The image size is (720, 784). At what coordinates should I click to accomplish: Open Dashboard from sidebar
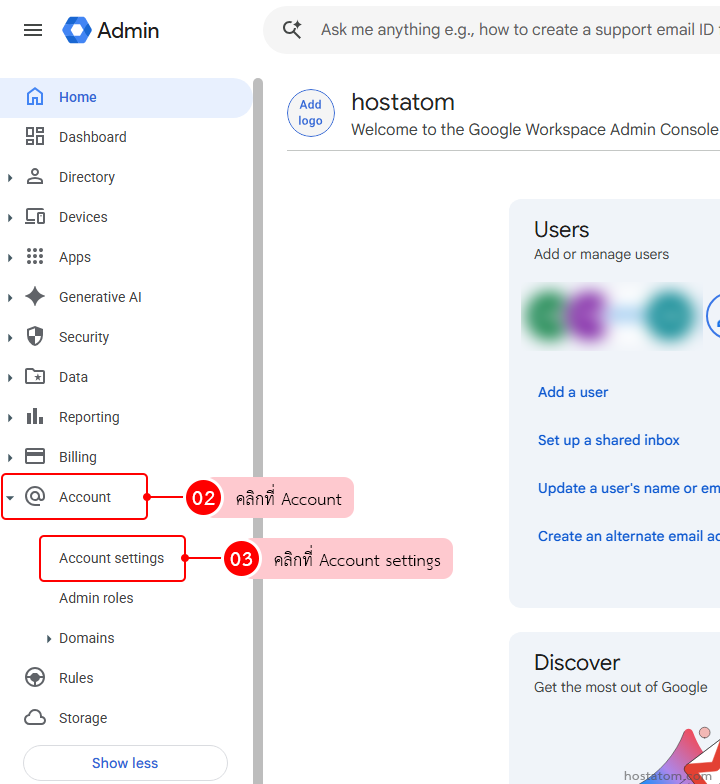(126, 137)
